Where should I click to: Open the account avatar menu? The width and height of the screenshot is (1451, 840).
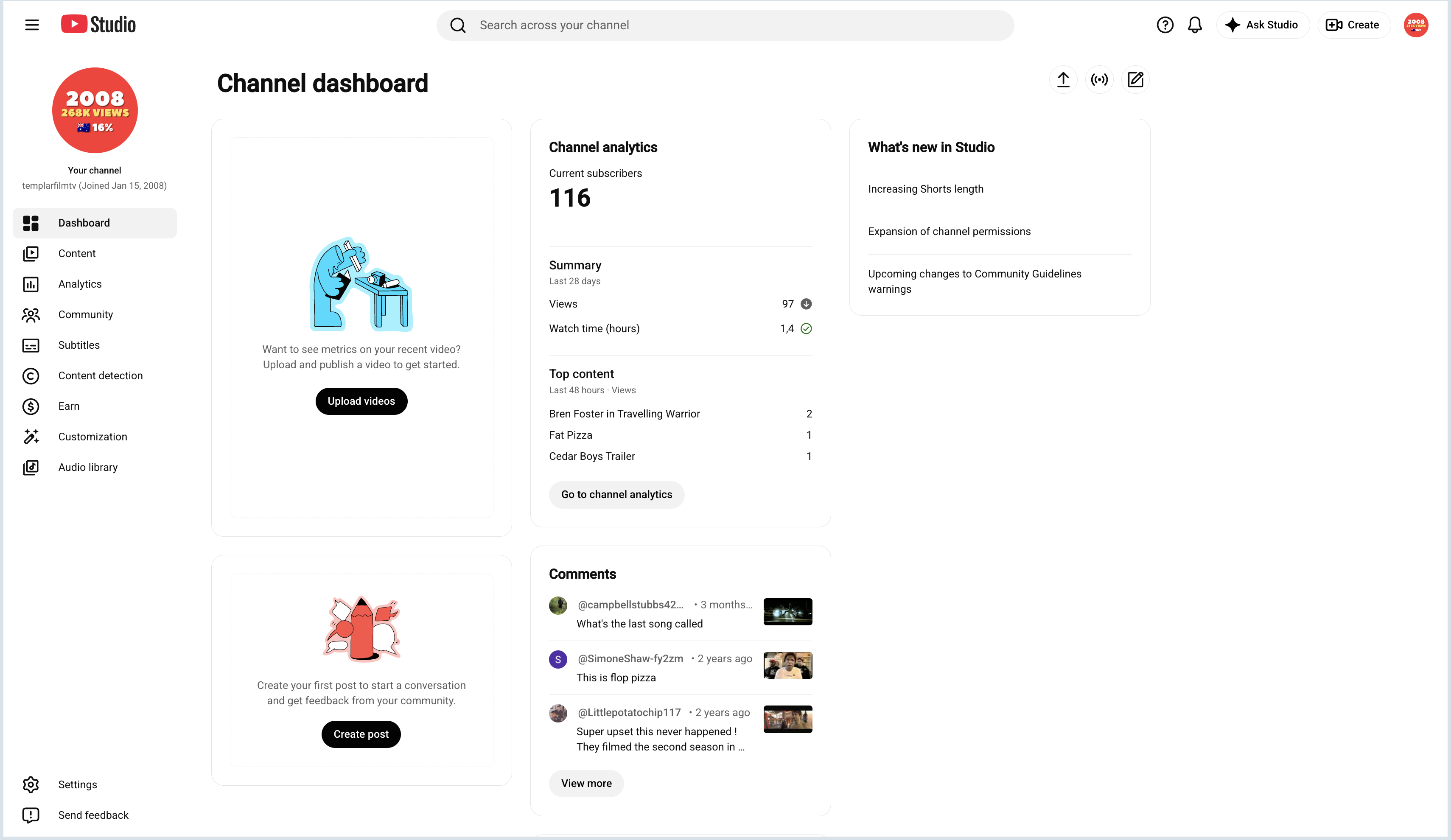1416,25
